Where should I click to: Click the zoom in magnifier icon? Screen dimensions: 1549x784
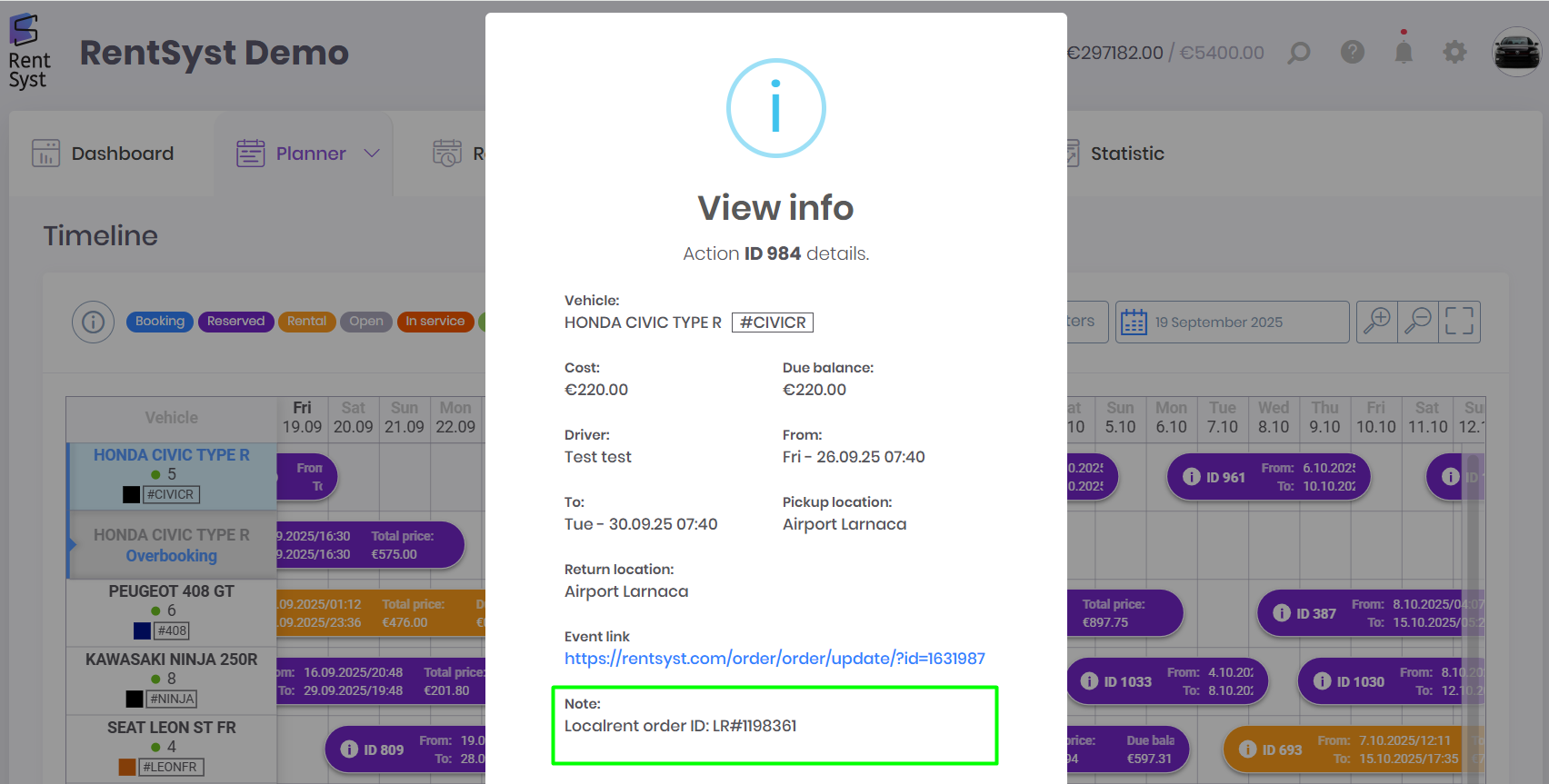point(1377,322)
